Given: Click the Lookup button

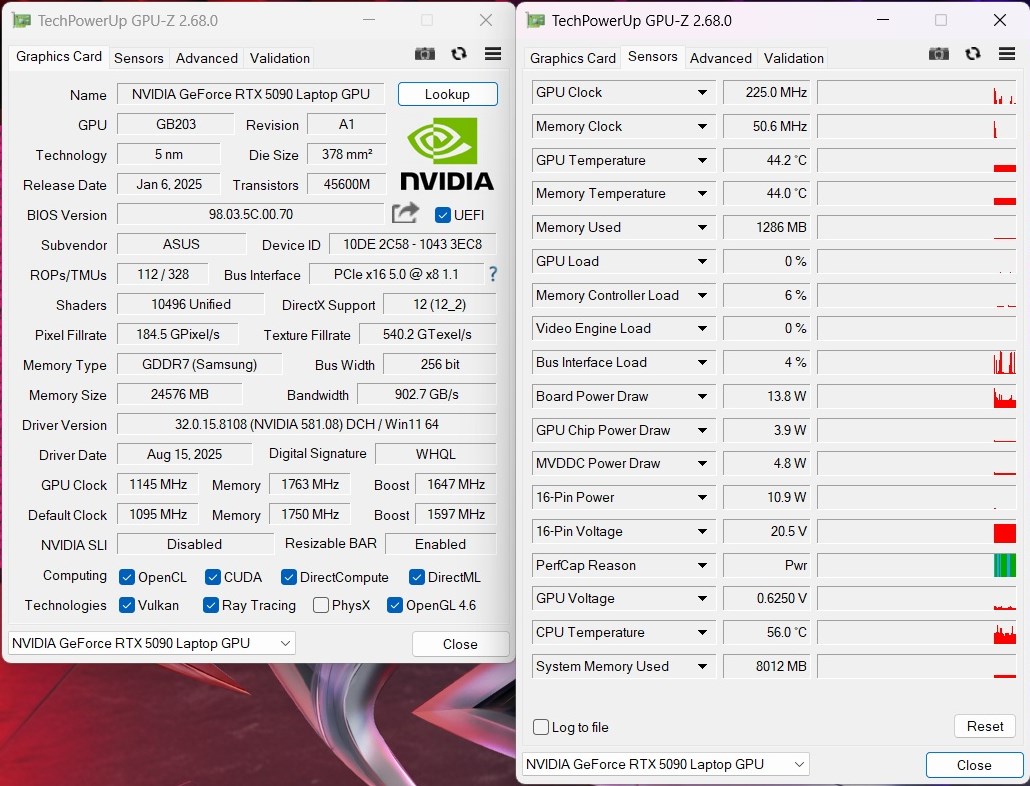Looking at the screenshot, I should (x=447, y=94).
